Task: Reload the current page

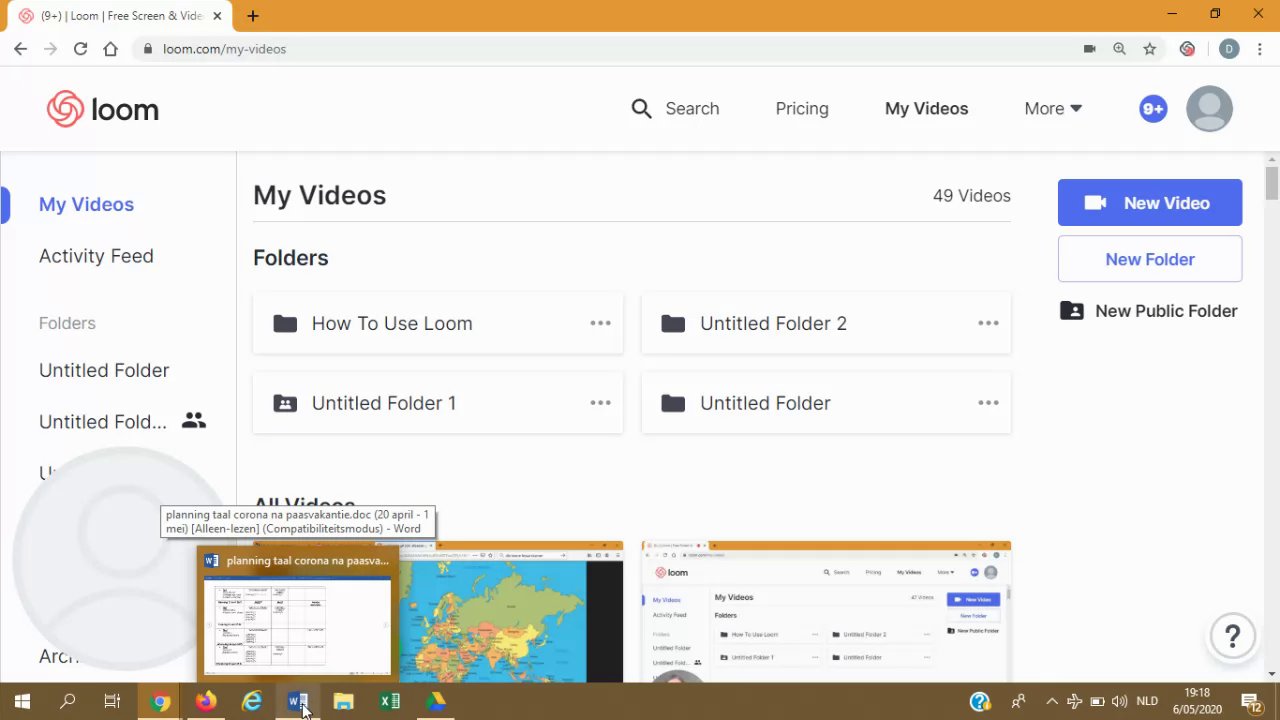Action: pos(80,49)
